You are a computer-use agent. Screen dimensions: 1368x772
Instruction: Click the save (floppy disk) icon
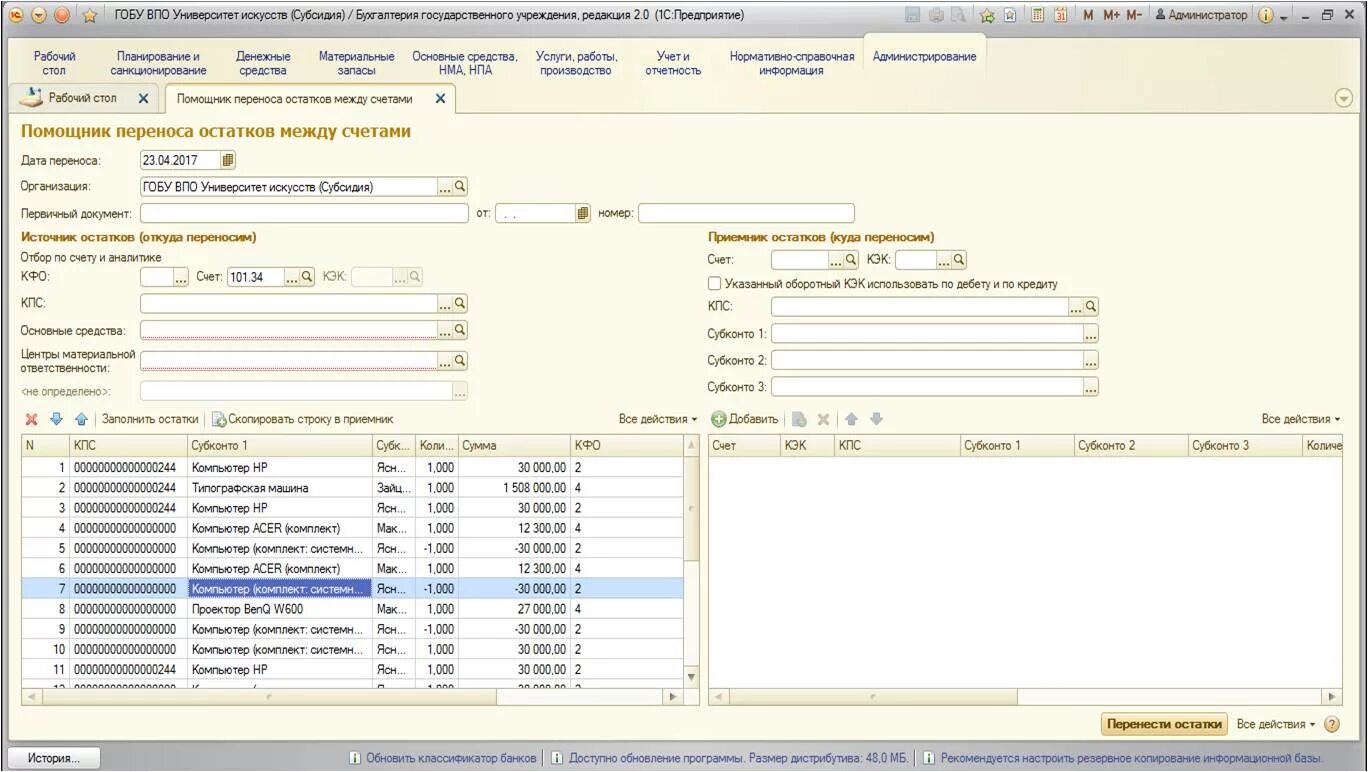pos(912,15)
